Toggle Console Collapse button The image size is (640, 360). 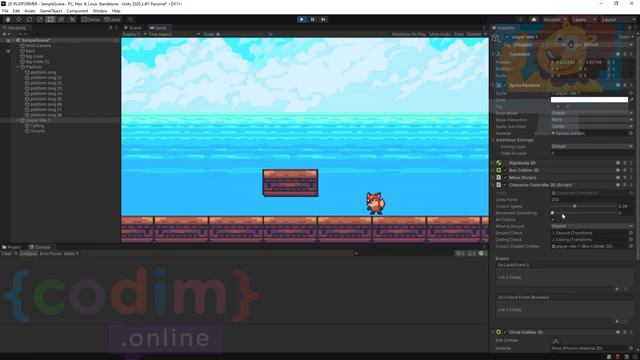click(28, 253)
